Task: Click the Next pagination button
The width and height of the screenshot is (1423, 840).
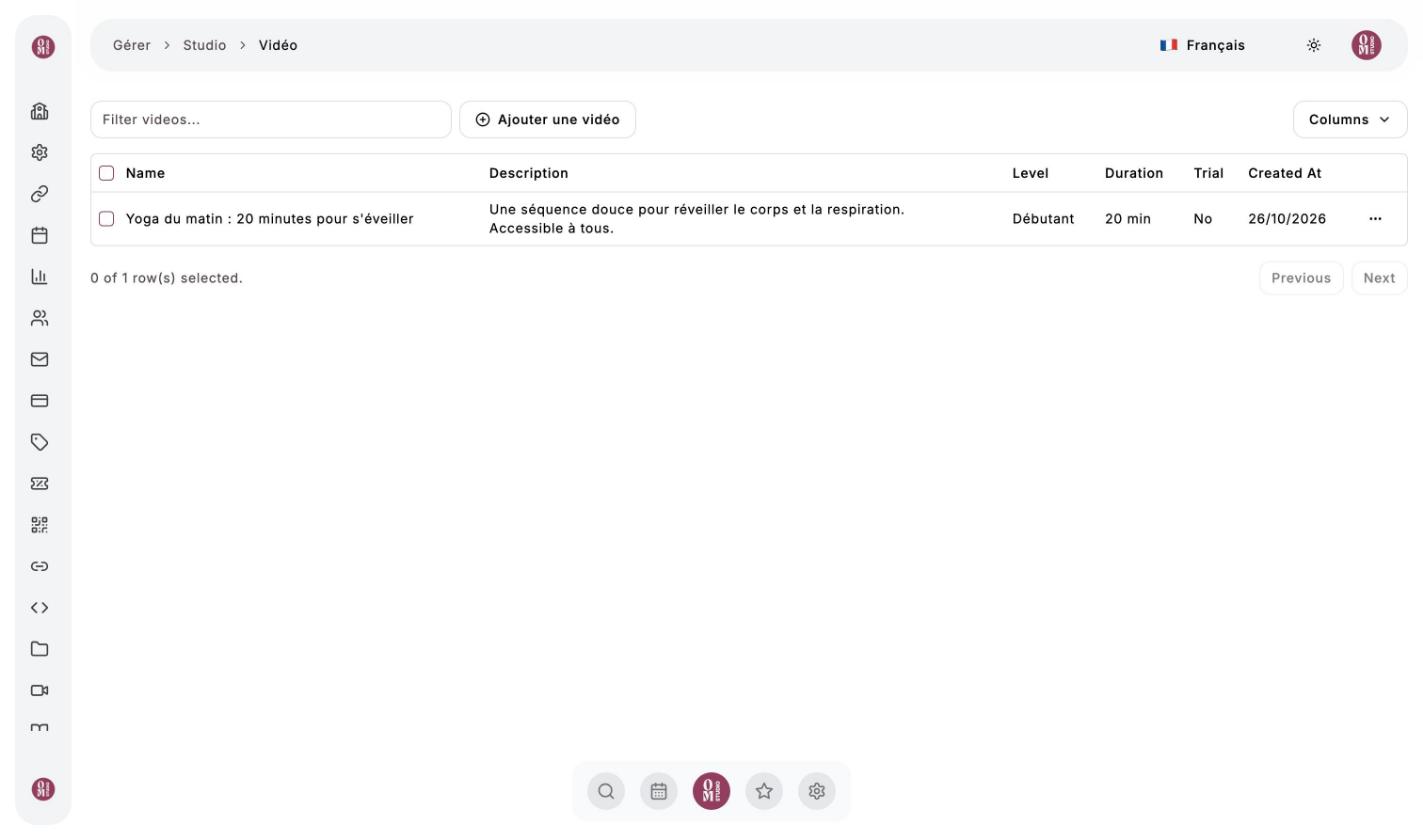Action: coord(1379,278)
